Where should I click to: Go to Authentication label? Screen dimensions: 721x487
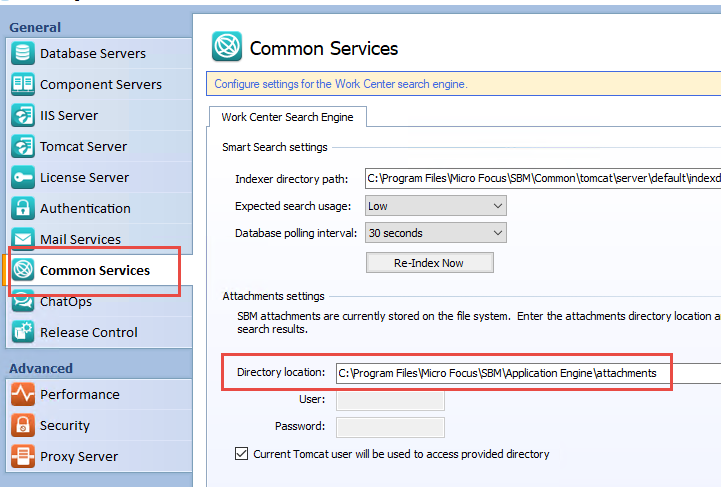(x=85, y=208)
